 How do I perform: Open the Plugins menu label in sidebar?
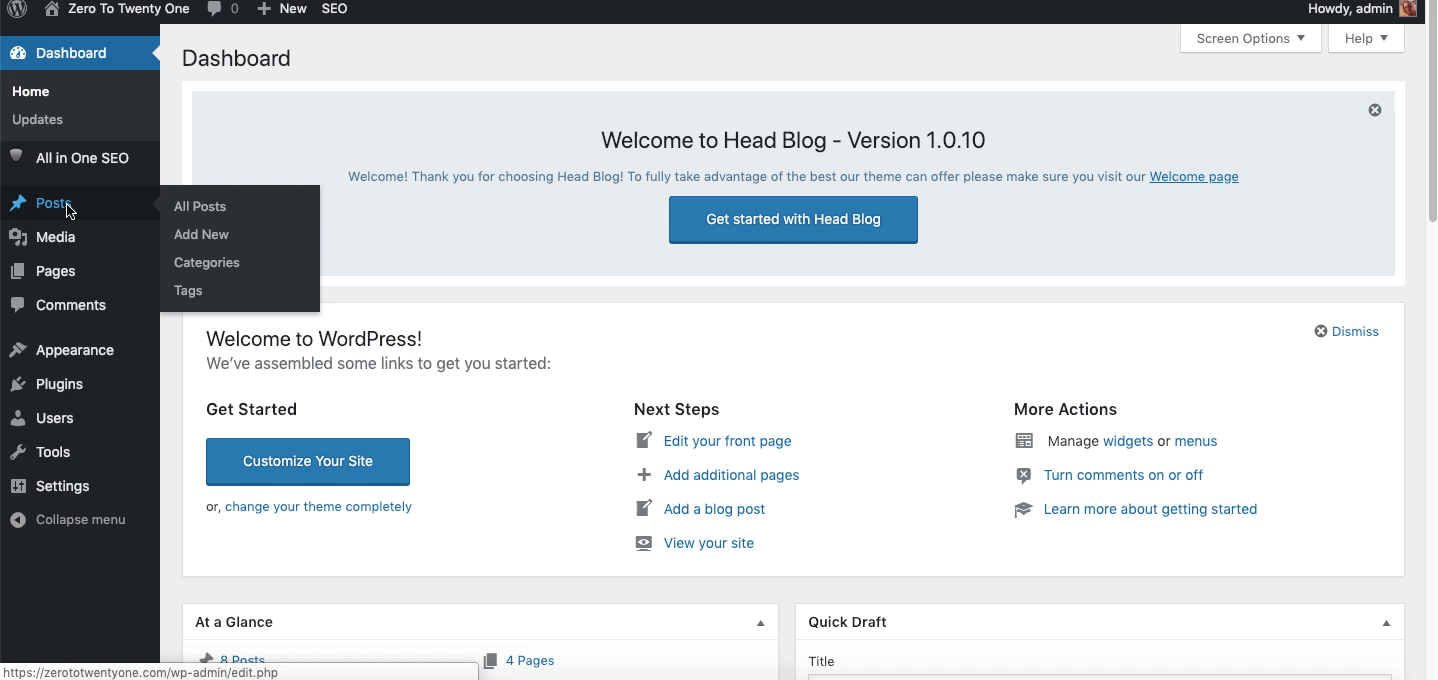click(59, 384)
